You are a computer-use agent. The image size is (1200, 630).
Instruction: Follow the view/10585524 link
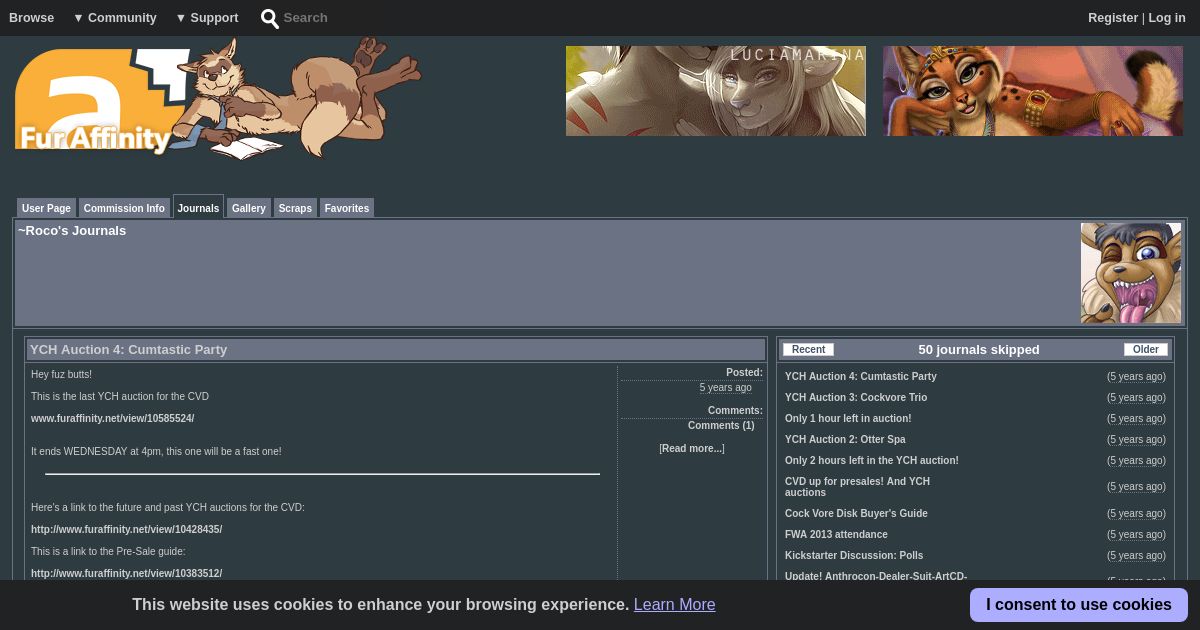[113, 419]
